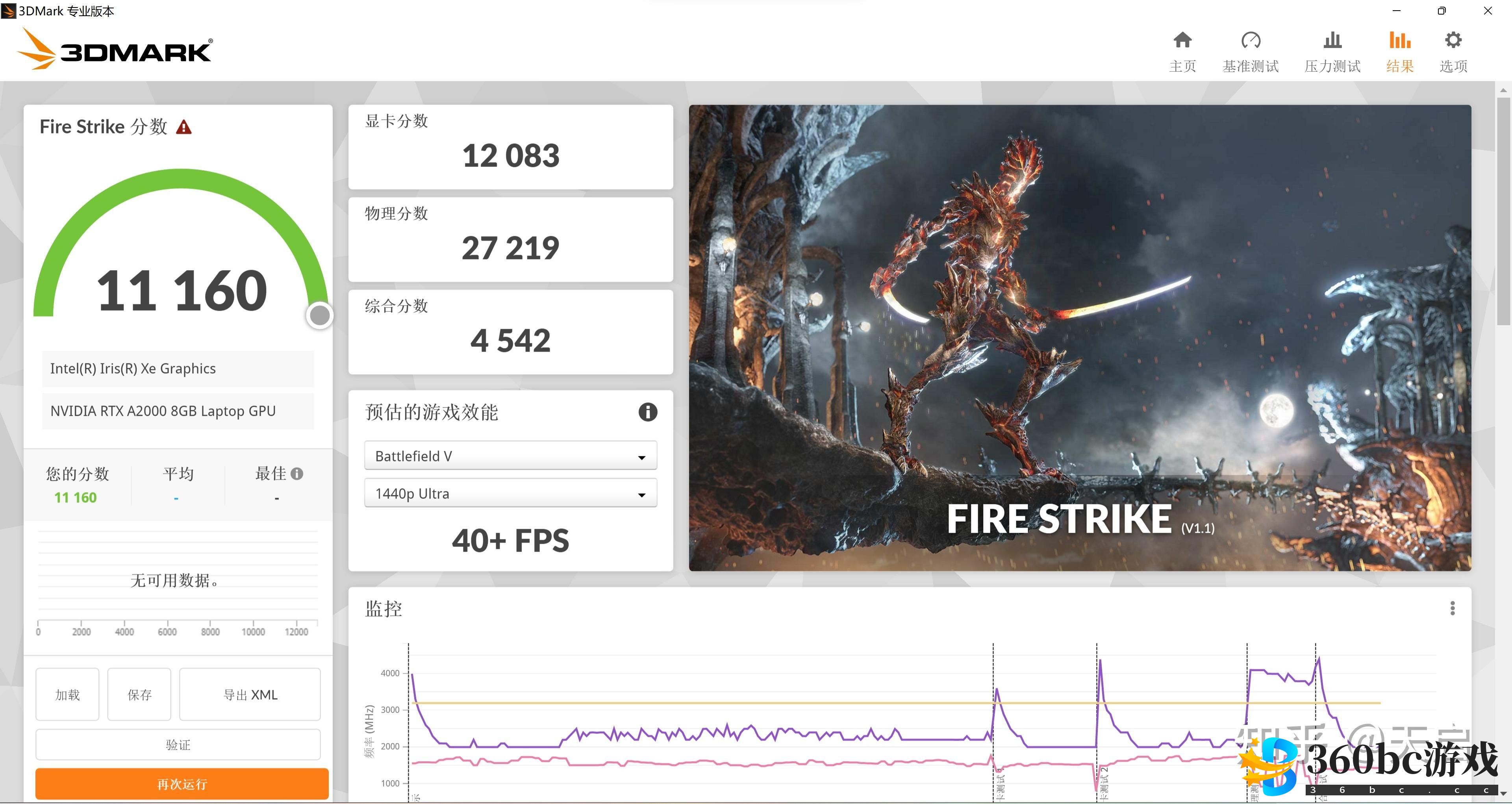Open the Benchmarks (基准测试) gauge icon

(x=1250, y=41)
